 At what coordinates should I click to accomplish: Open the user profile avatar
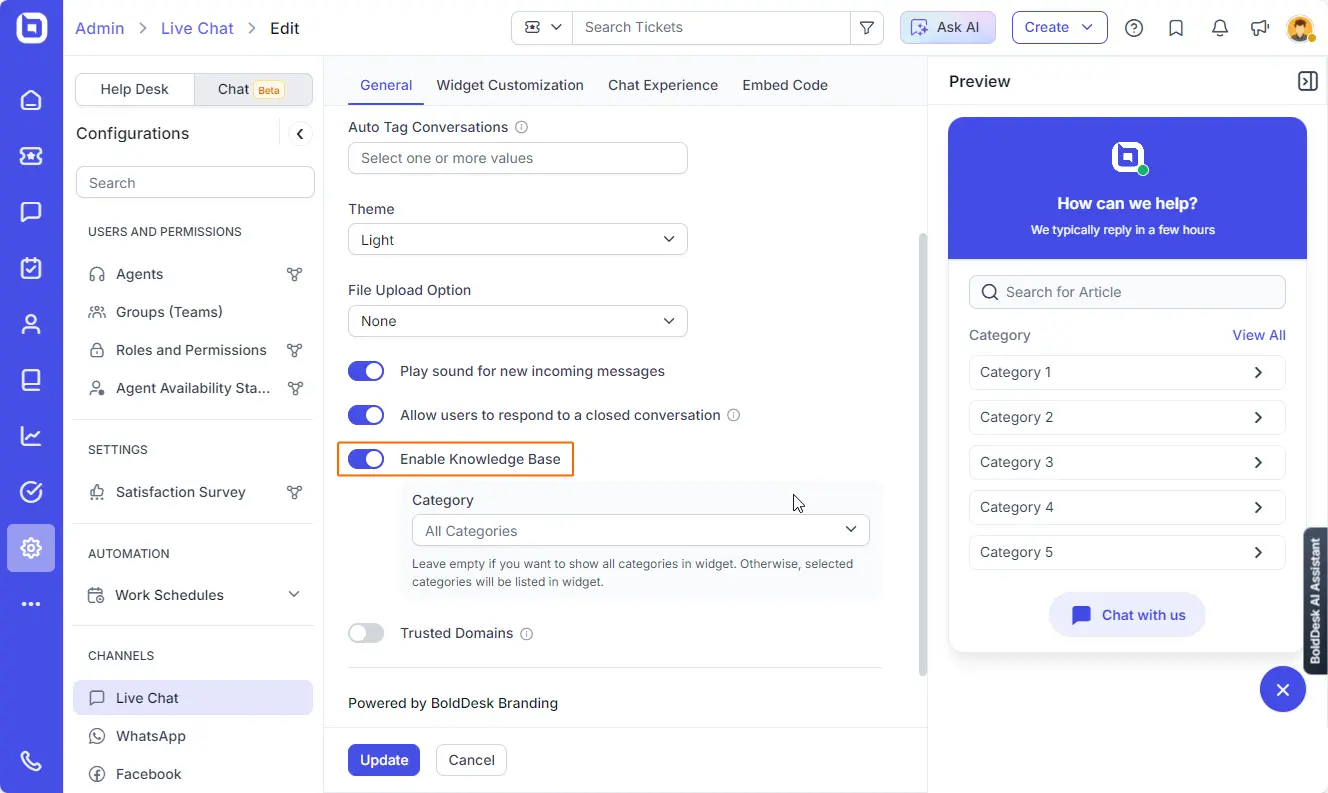click(1300, 28)
